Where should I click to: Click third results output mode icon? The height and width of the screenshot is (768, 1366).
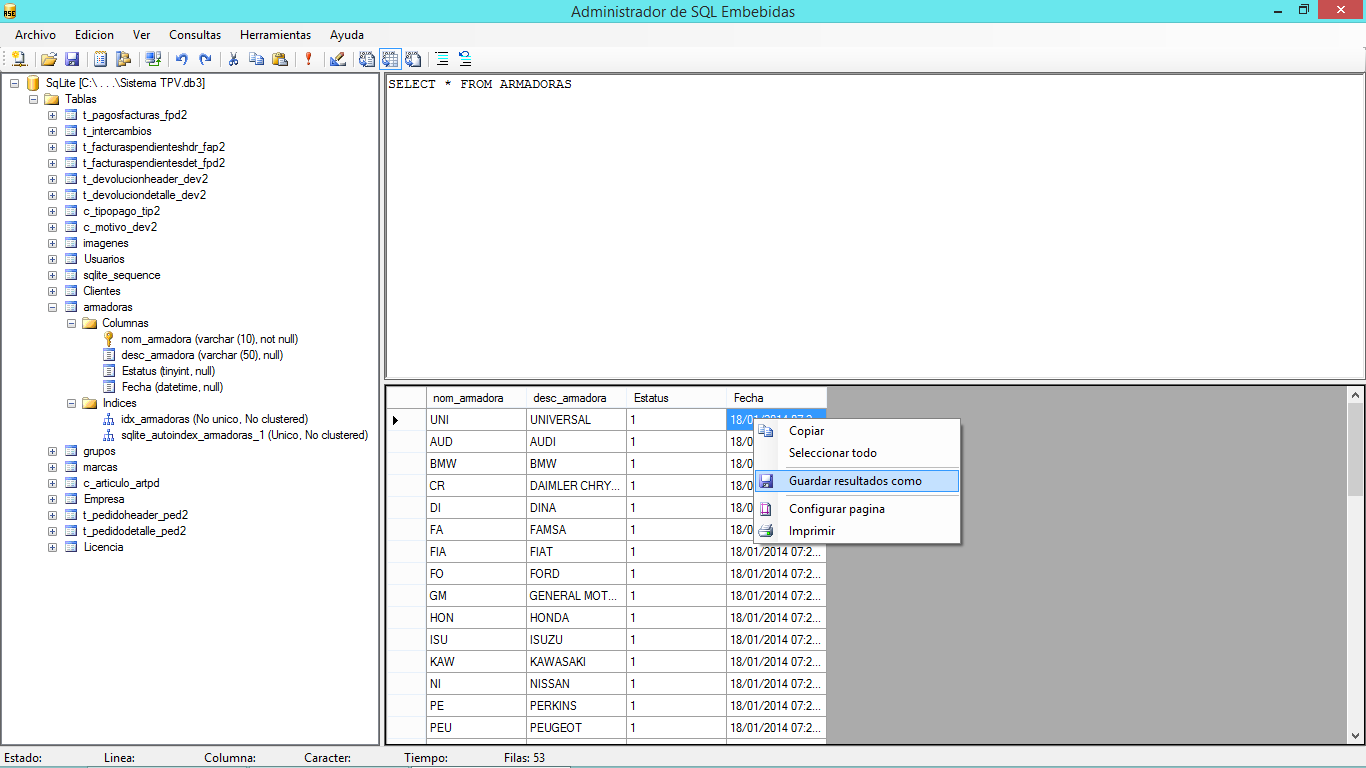pos(413,59)
